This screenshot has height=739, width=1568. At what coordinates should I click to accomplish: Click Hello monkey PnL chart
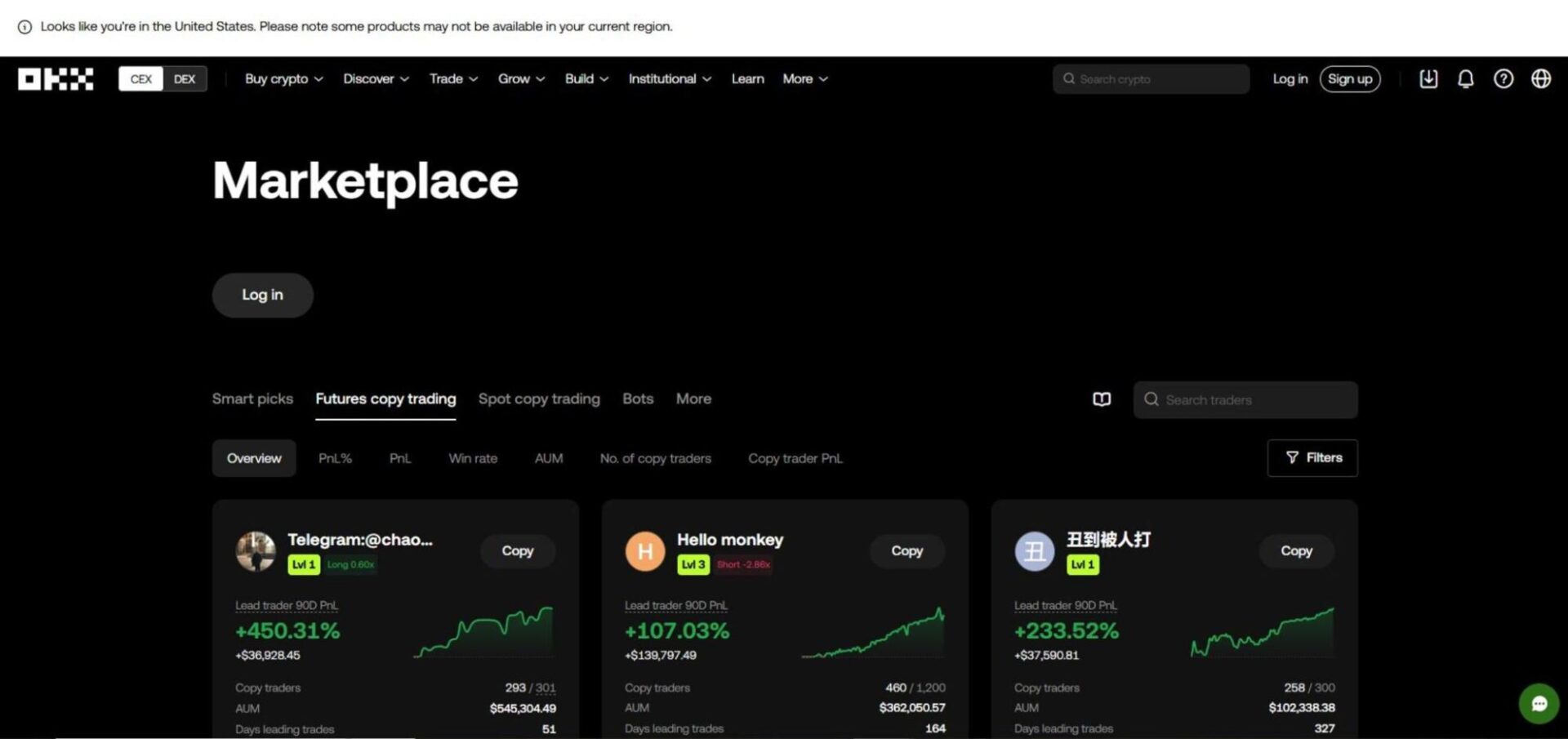pyautogui.click(x=873, y=633)
